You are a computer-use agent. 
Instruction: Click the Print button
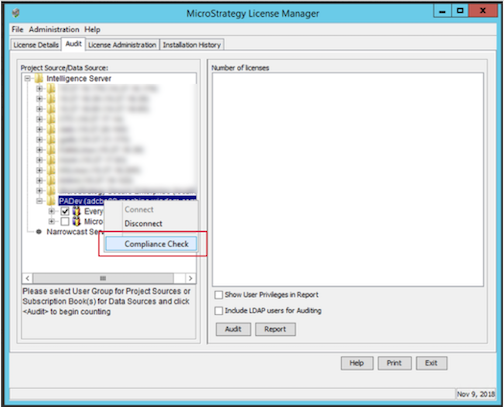coord(394,363)
